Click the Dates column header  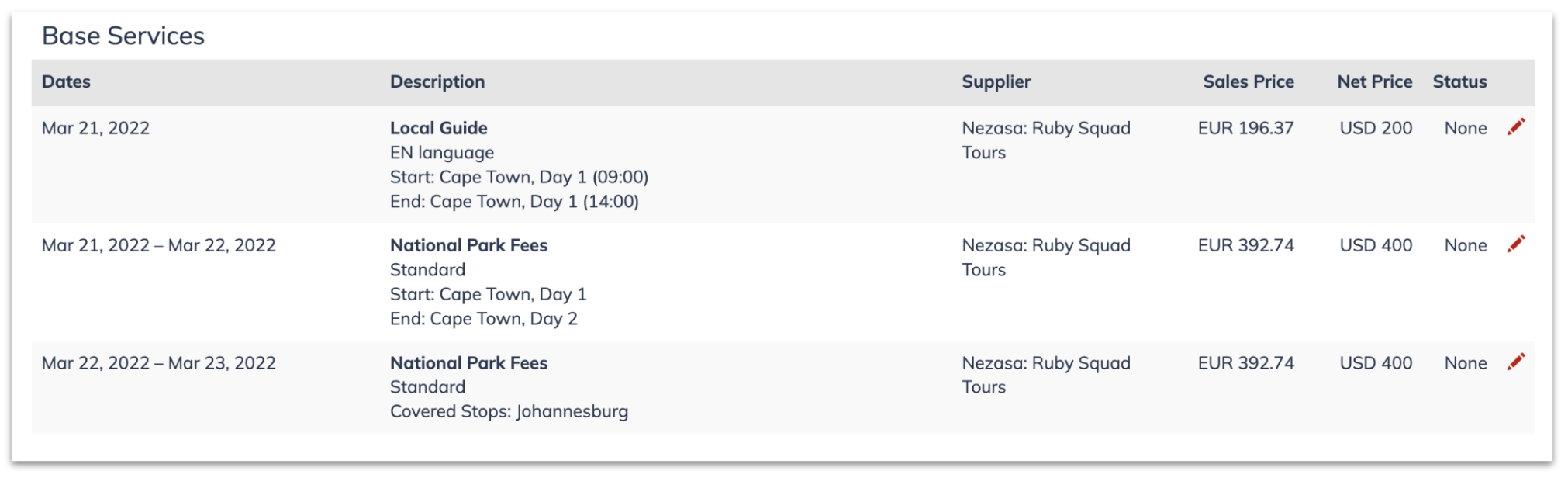pyautogui.click(x=66, y=82)
